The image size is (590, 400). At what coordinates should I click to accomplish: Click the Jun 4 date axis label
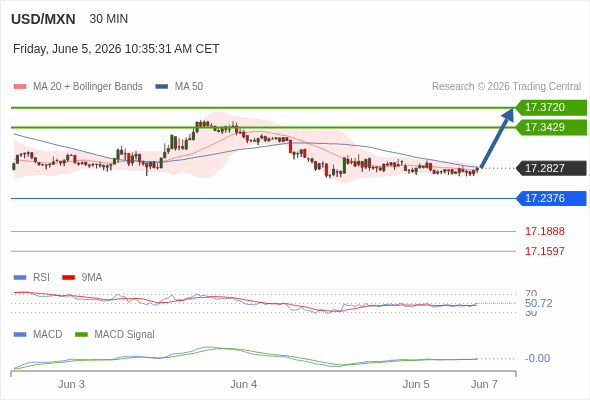[243, 384]
